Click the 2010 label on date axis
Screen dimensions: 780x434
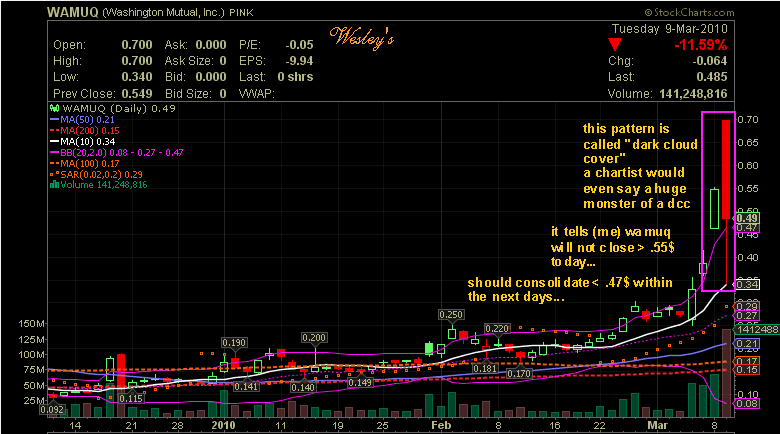pyautogui.click(x=223, y=425)
